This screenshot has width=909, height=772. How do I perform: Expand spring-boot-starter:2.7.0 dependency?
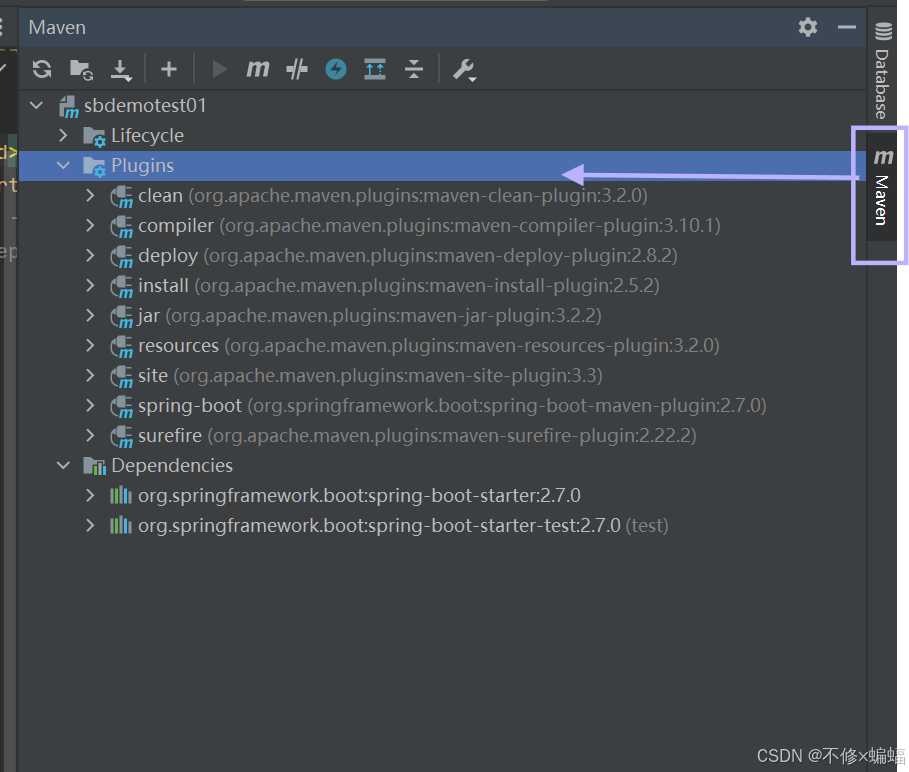(90, 496)
